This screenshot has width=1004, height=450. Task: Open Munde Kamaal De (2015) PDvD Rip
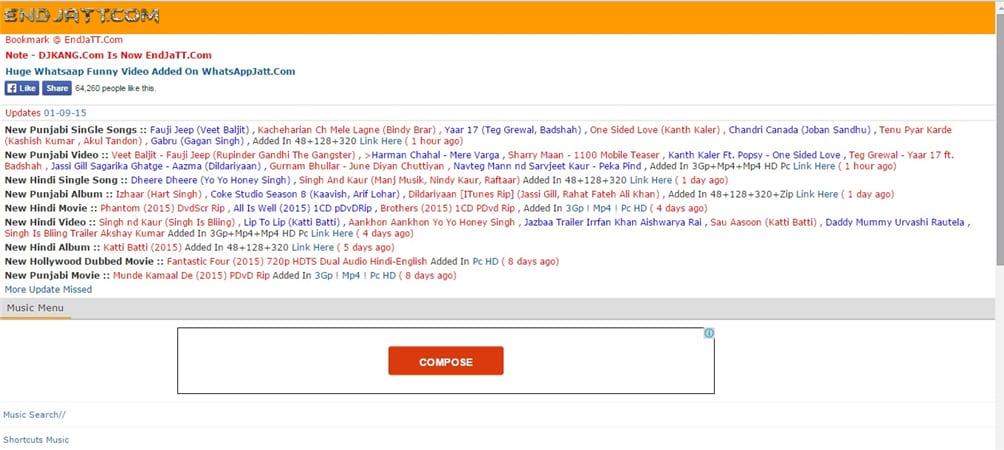click(191, 276)
